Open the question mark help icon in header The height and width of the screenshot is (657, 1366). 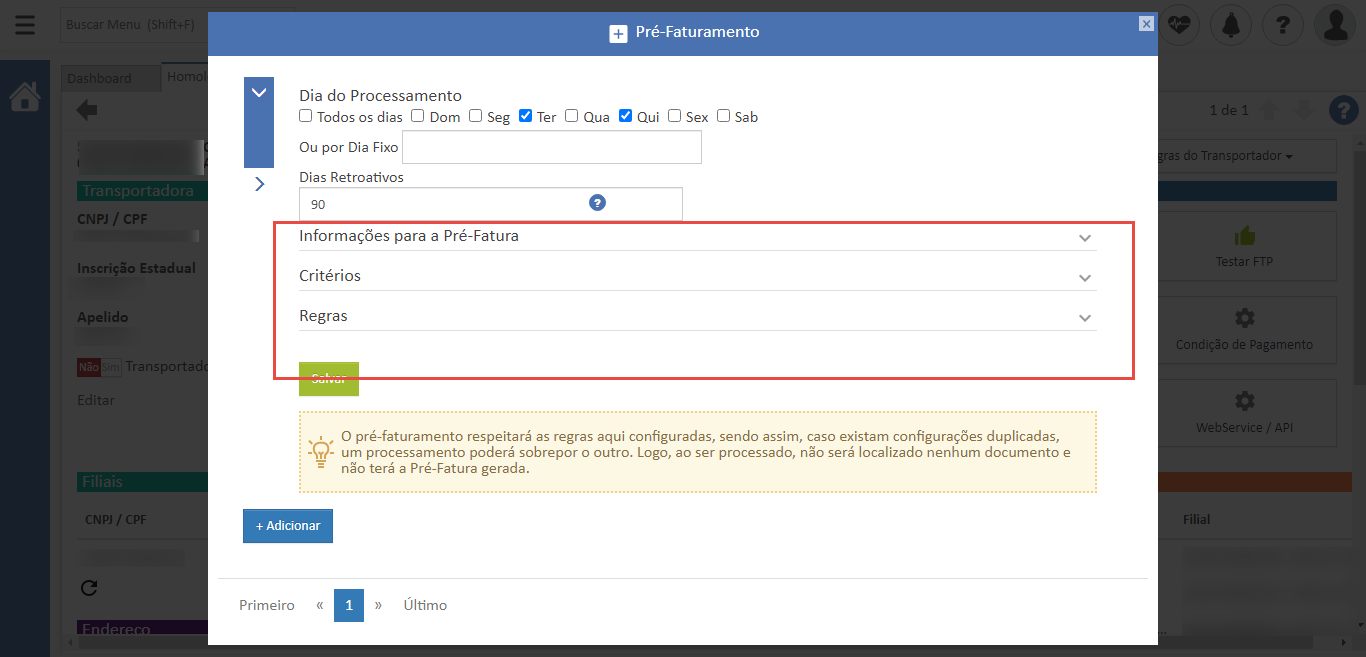[1283, 25]
